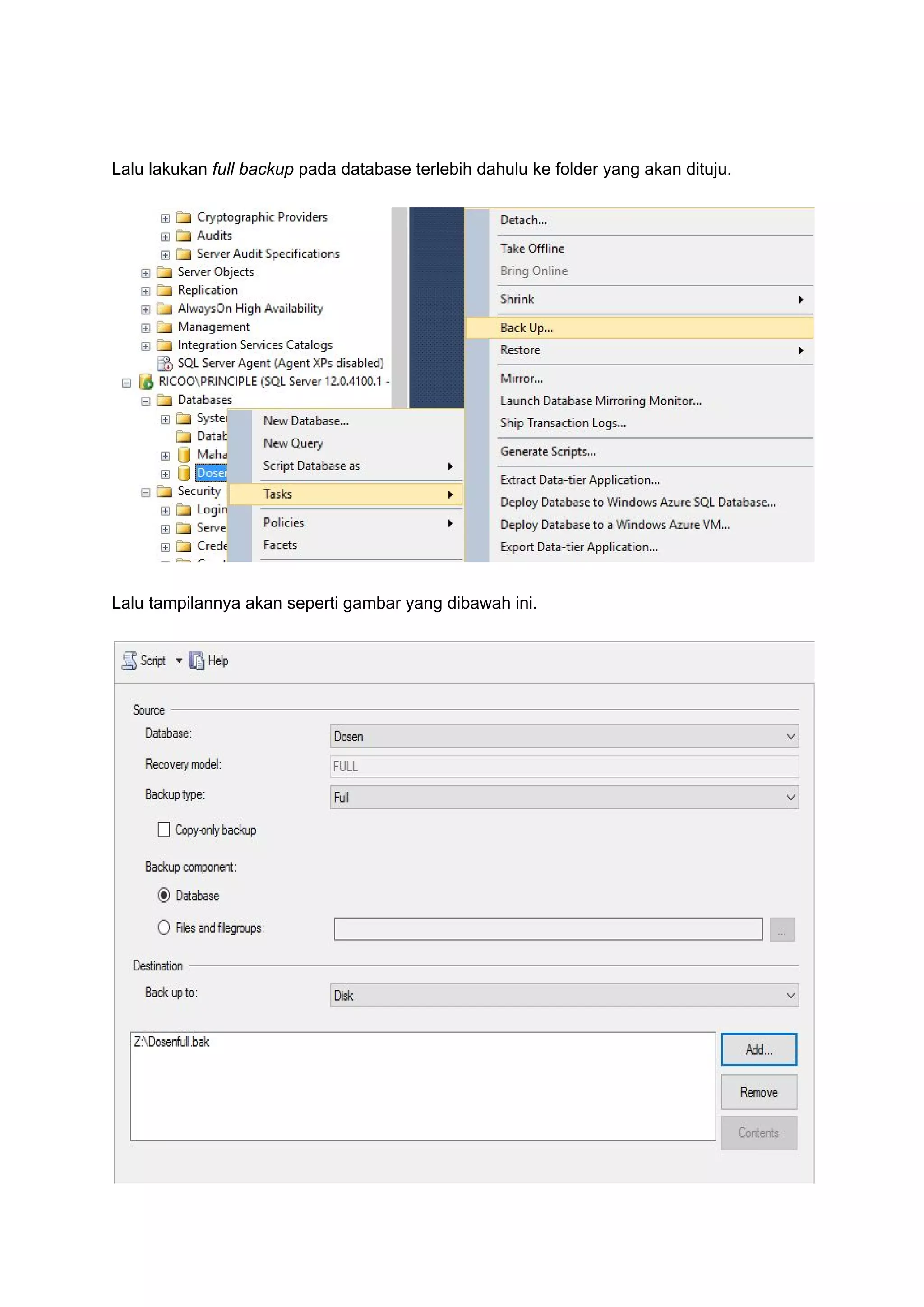Collapse the Security node
The width and height of the screenshot is (924, 1307).
[146, 492]
